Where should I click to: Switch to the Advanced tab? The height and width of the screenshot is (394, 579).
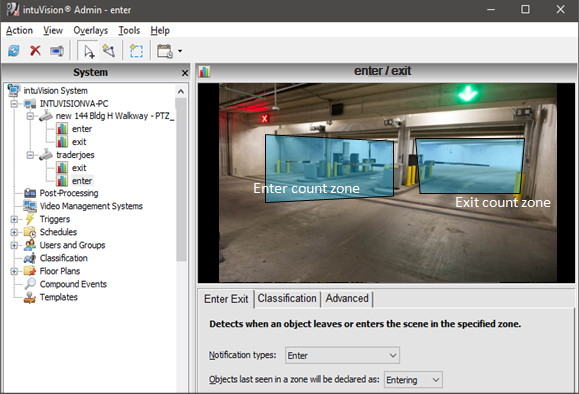347,298
